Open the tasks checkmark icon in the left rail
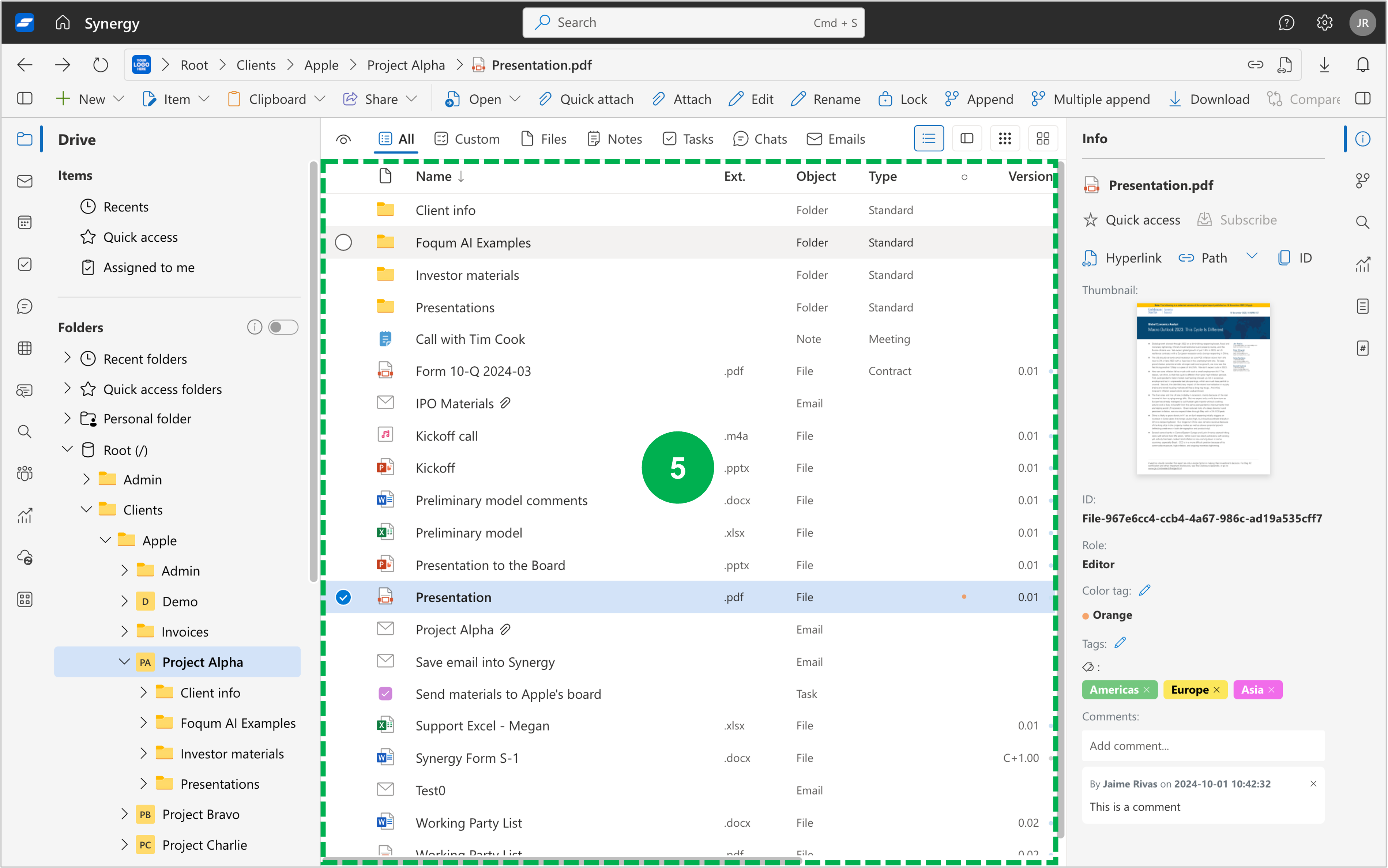The image size is (1388, 868). pos(25,264)
